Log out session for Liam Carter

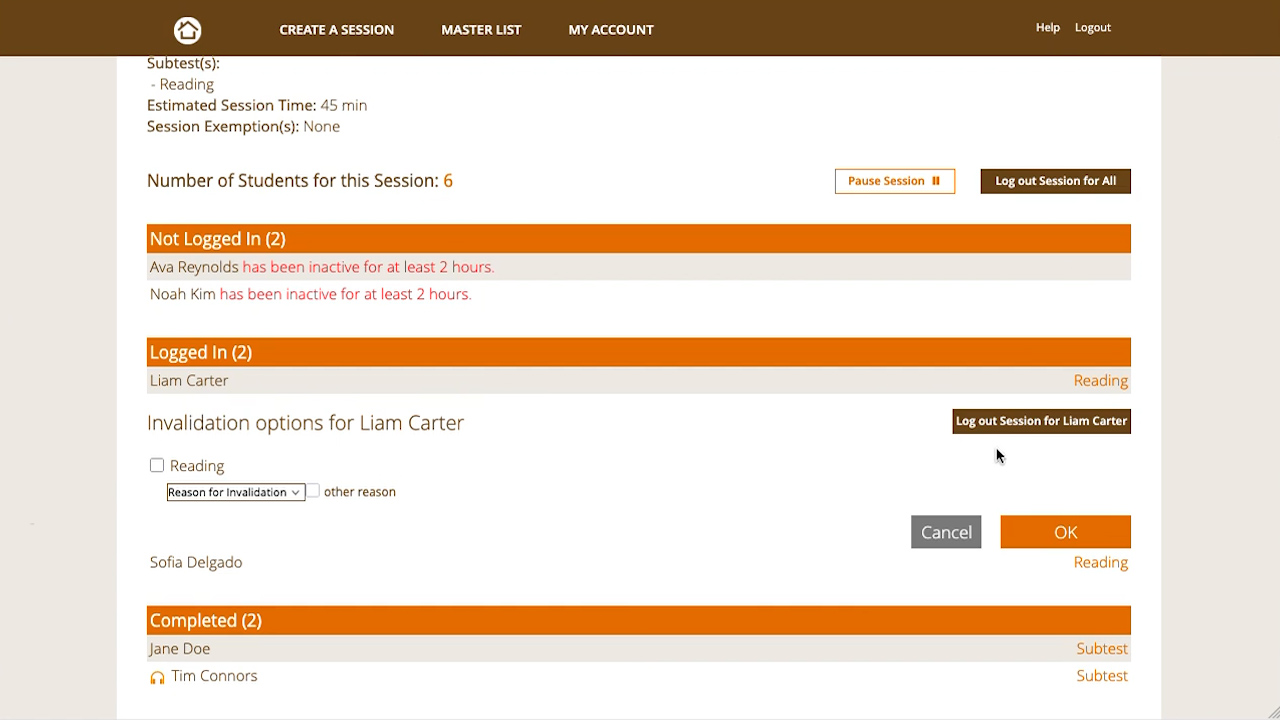click(1041, 421)
